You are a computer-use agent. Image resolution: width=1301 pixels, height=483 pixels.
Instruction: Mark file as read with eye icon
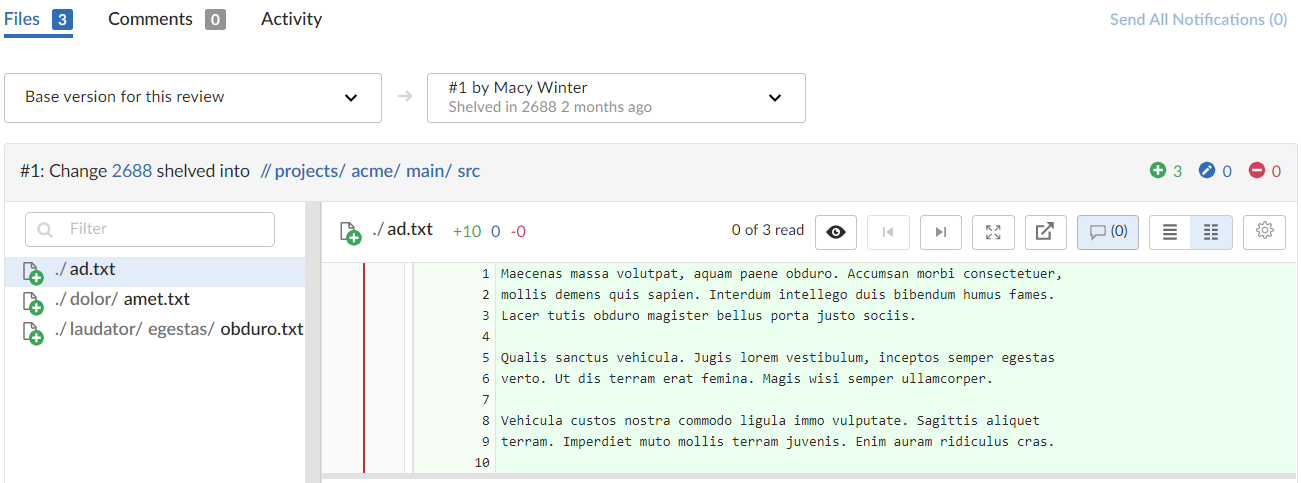[x=836, y=232]
